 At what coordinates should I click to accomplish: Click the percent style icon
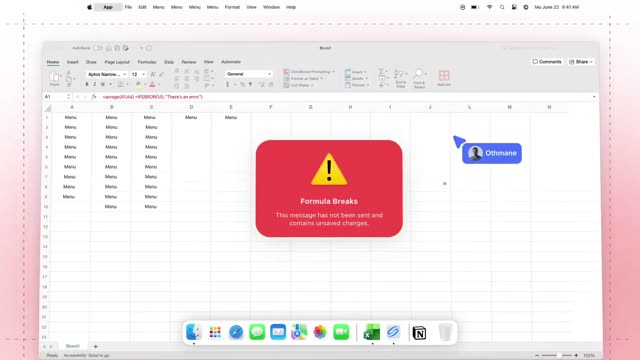click(242, 84)
